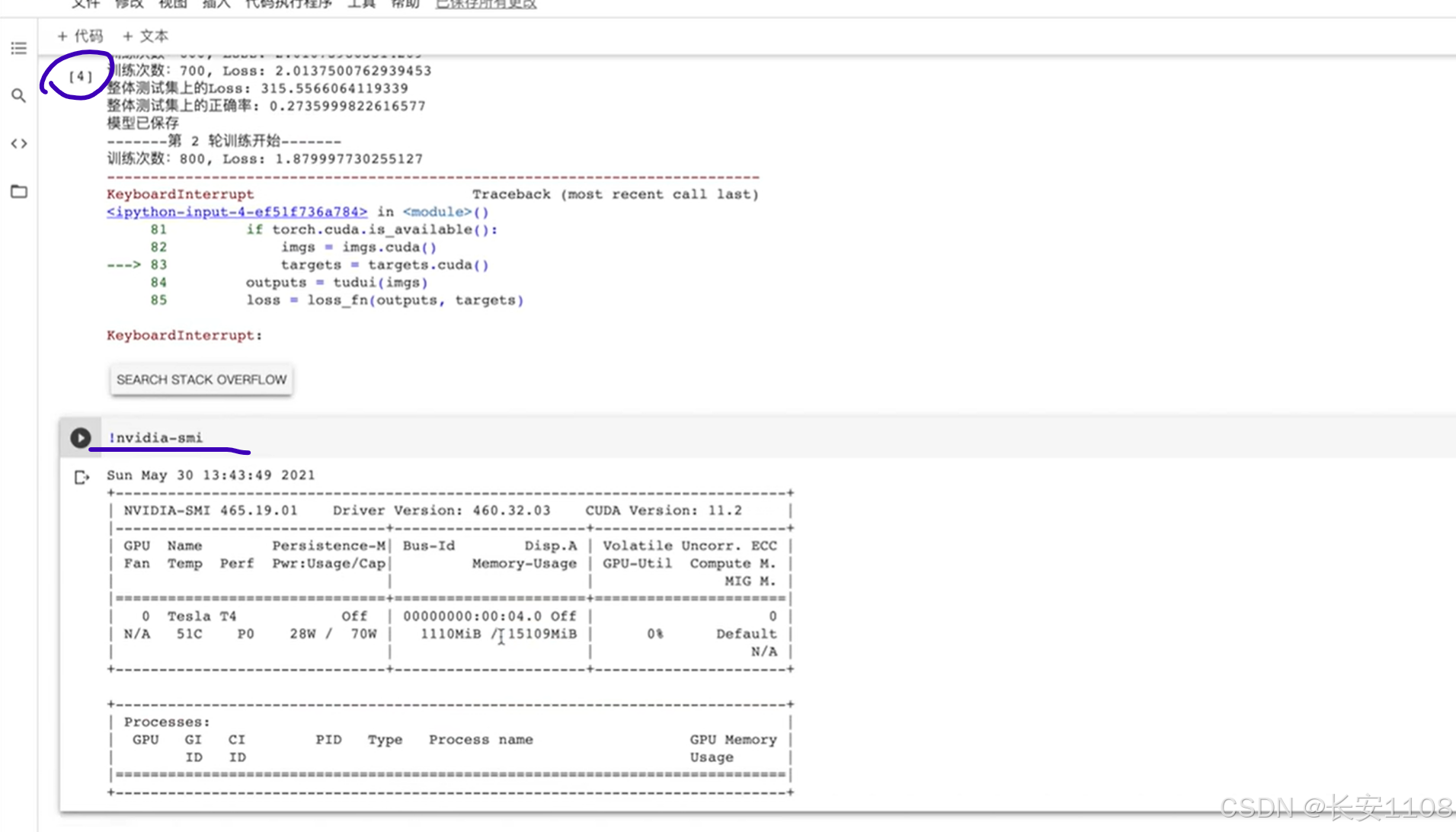Click the '51C' GPU temperature value
This screenshot has height=832, width=1456.
point(190,634)
